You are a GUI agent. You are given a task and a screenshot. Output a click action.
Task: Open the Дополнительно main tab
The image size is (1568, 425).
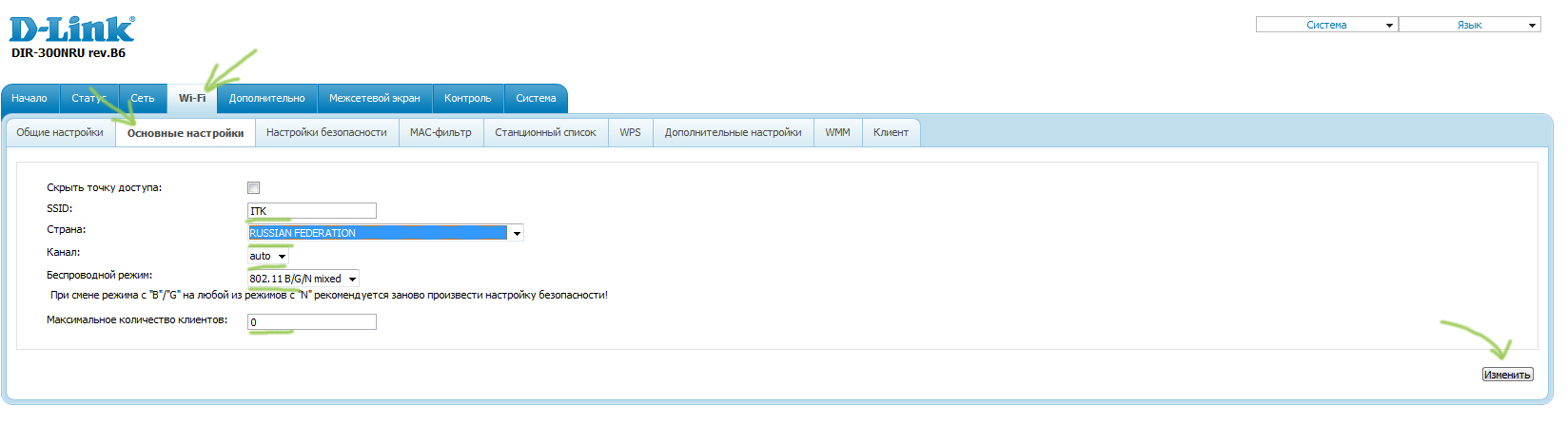coord(266,99)
